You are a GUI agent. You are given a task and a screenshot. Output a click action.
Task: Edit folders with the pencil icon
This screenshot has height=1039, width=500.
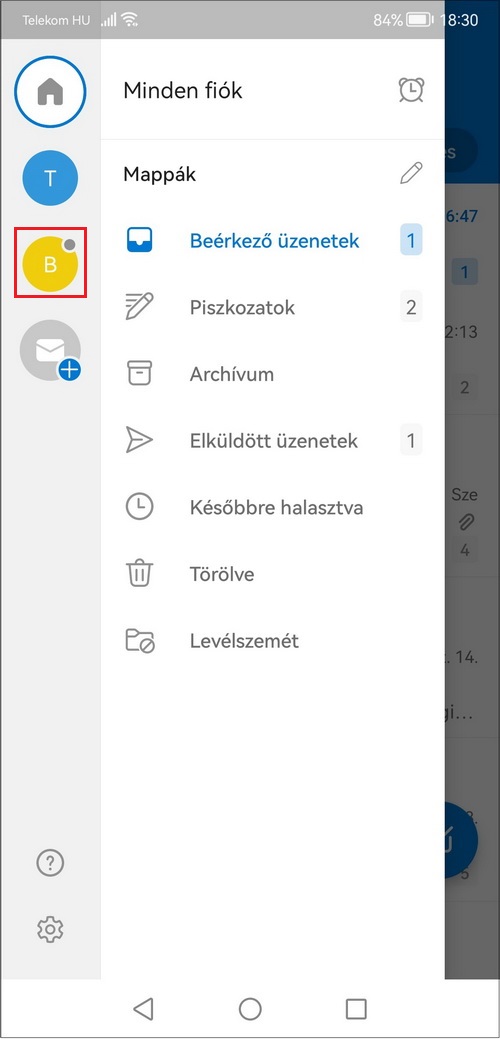(x=411, y=174)
